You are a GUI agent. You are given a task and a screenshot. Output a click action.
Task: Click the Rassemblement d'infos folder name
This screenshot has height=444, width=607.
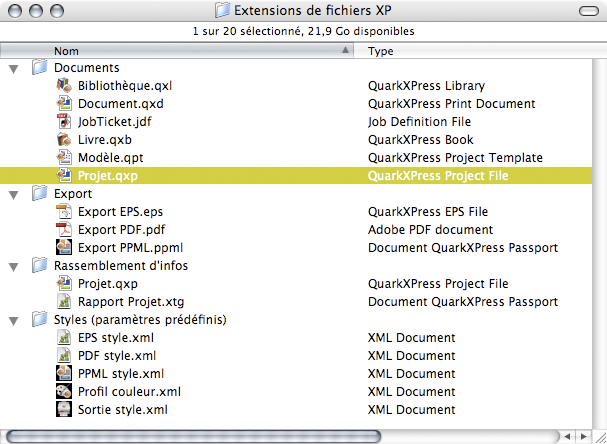(x=121, y=266)
